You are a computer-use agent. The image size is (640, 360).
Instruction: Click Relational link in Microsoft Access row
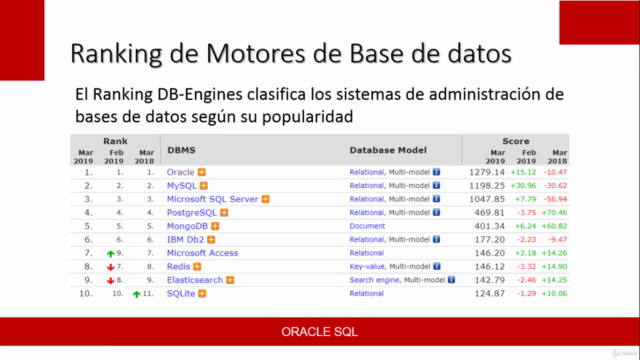pyautogui.click(x=367, y=253)
